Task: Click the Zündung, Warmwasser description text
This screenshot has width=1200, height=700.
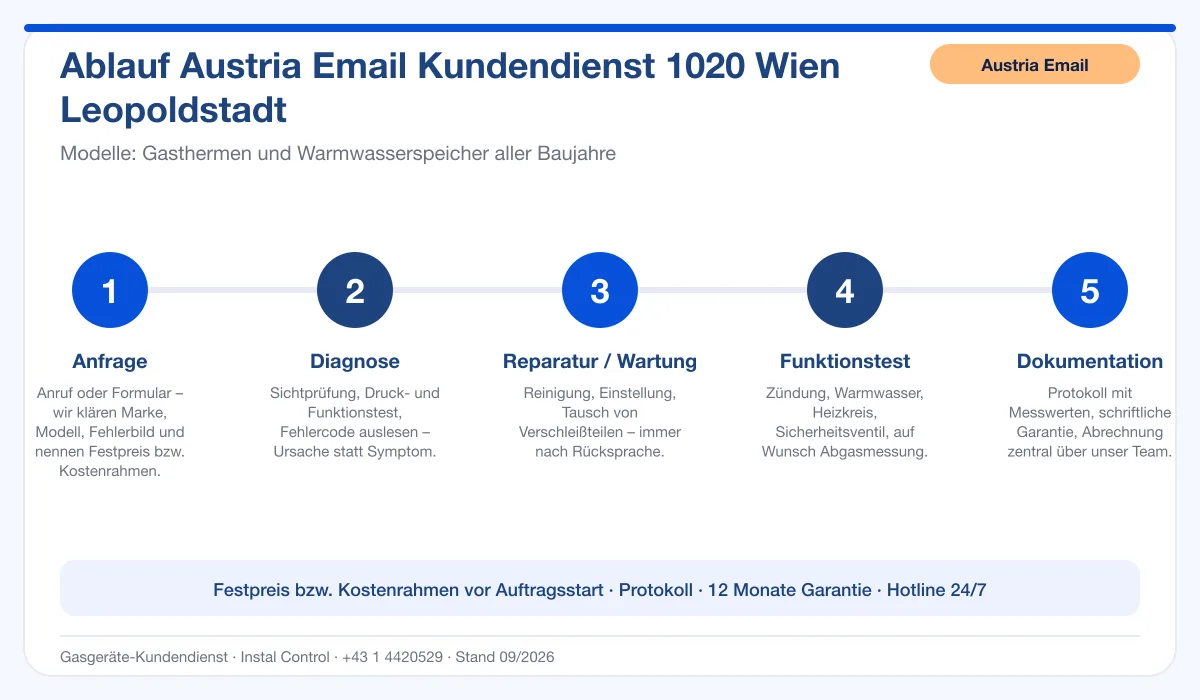Action: (845, 422)
